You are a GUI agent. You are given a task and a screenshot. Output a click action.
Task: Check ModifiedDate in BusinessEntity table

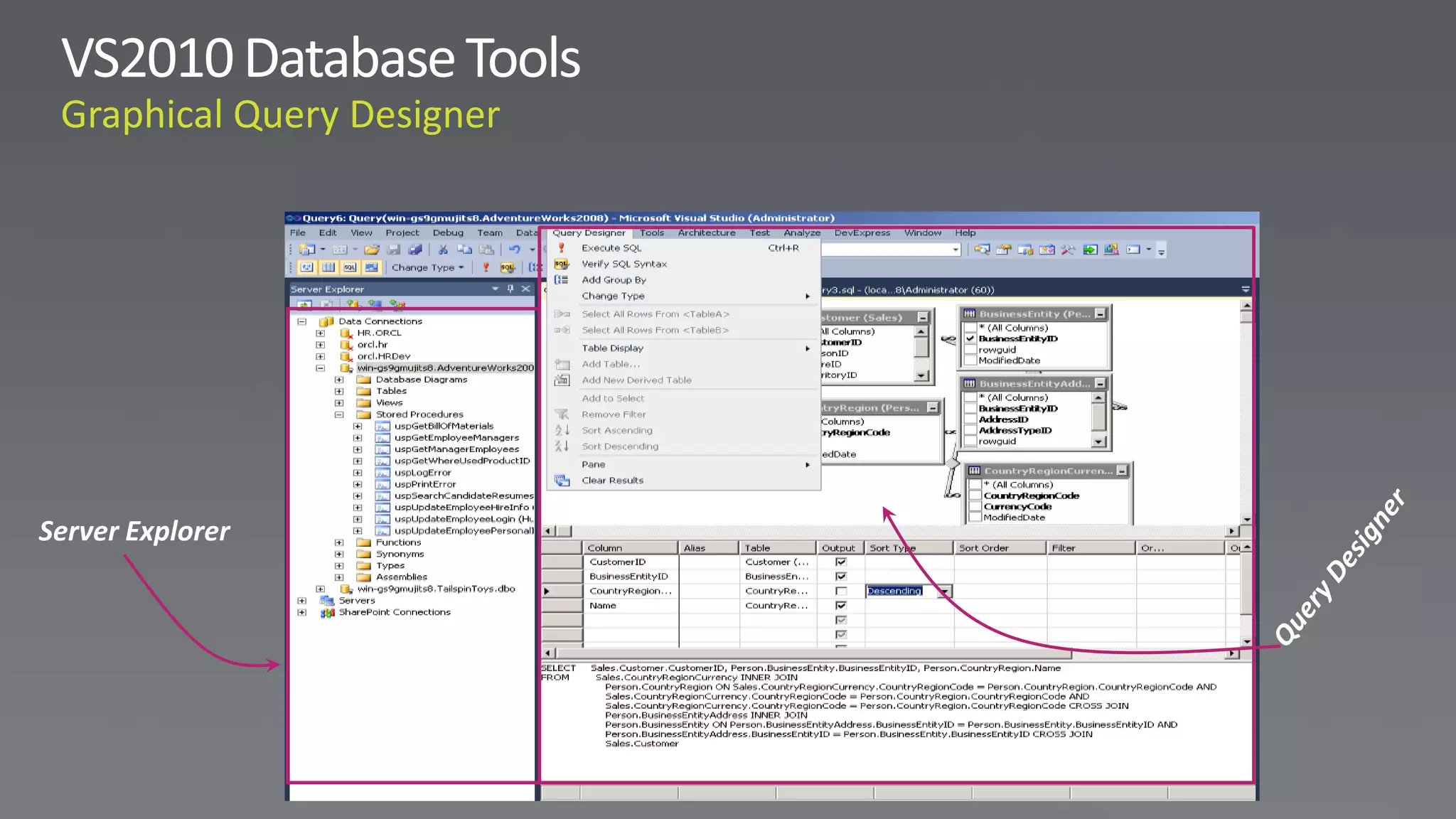click(970, 360)
